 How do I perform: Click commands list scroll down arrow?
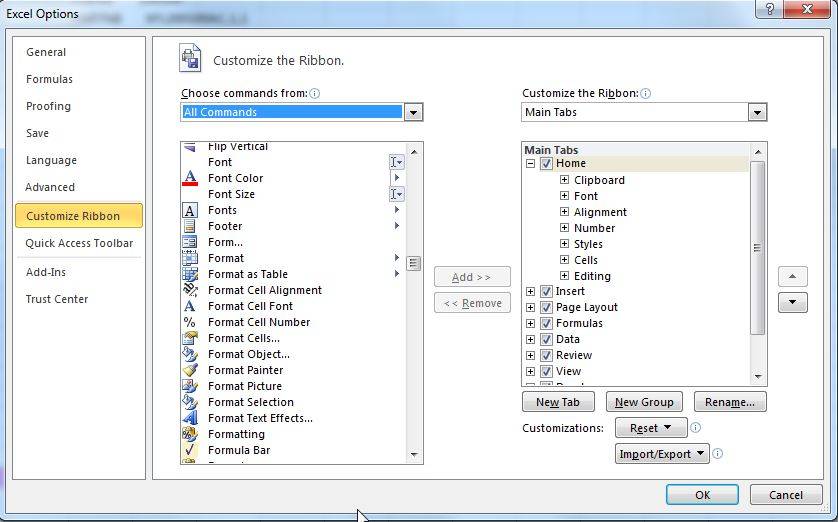(414, 455)
